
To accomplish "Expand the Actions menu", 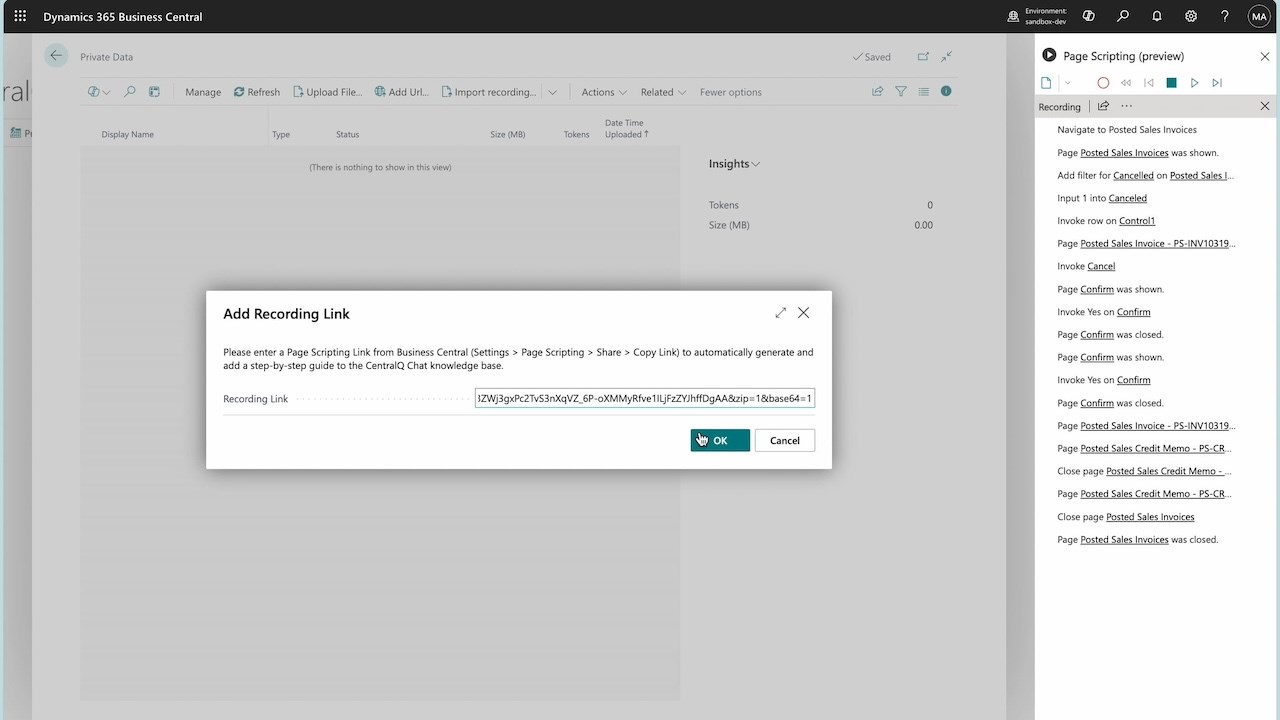I will click(x=603, y=92).
